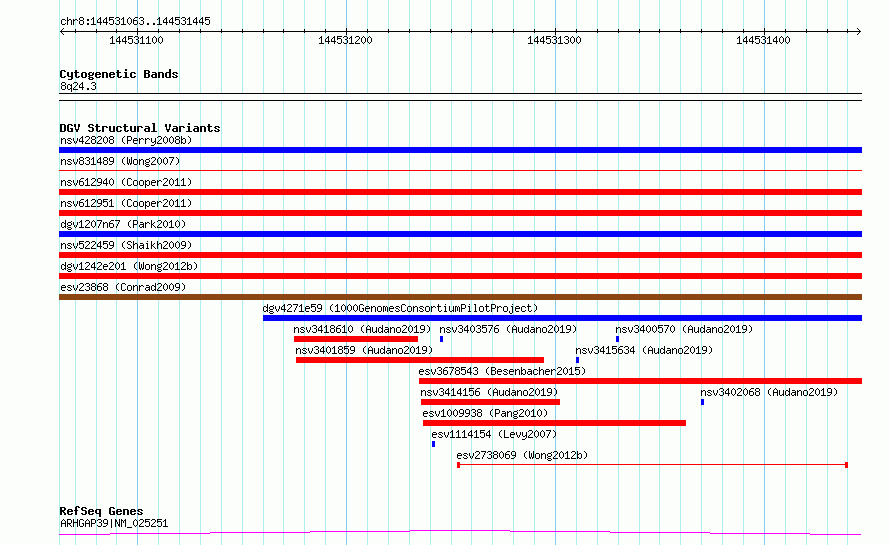
Task: Select the 8q24.3 band label
Action: [x=78, y=86]
